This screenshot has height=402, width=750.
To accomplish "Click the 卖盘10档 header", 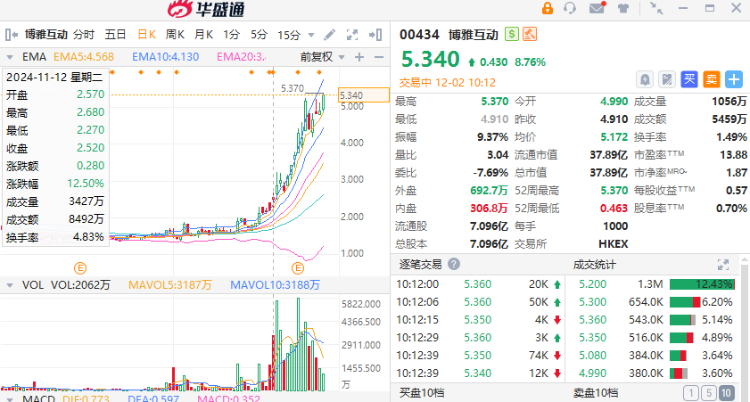I will [x=596, y=393].
